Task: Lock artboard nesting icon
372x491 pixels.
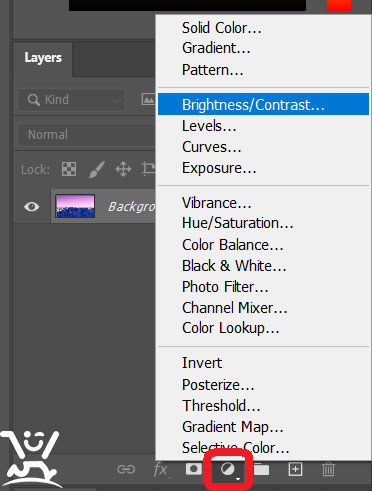Action: click(x=148, y=169)
